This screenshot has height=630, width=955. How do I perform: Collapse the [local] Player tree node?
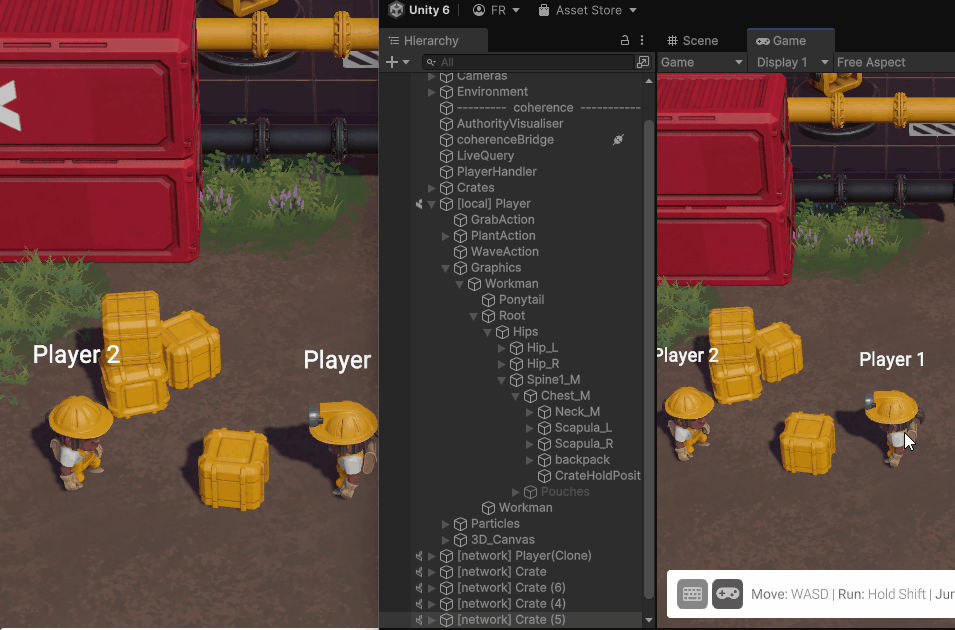pyautogui.click(x=432, y=204)
